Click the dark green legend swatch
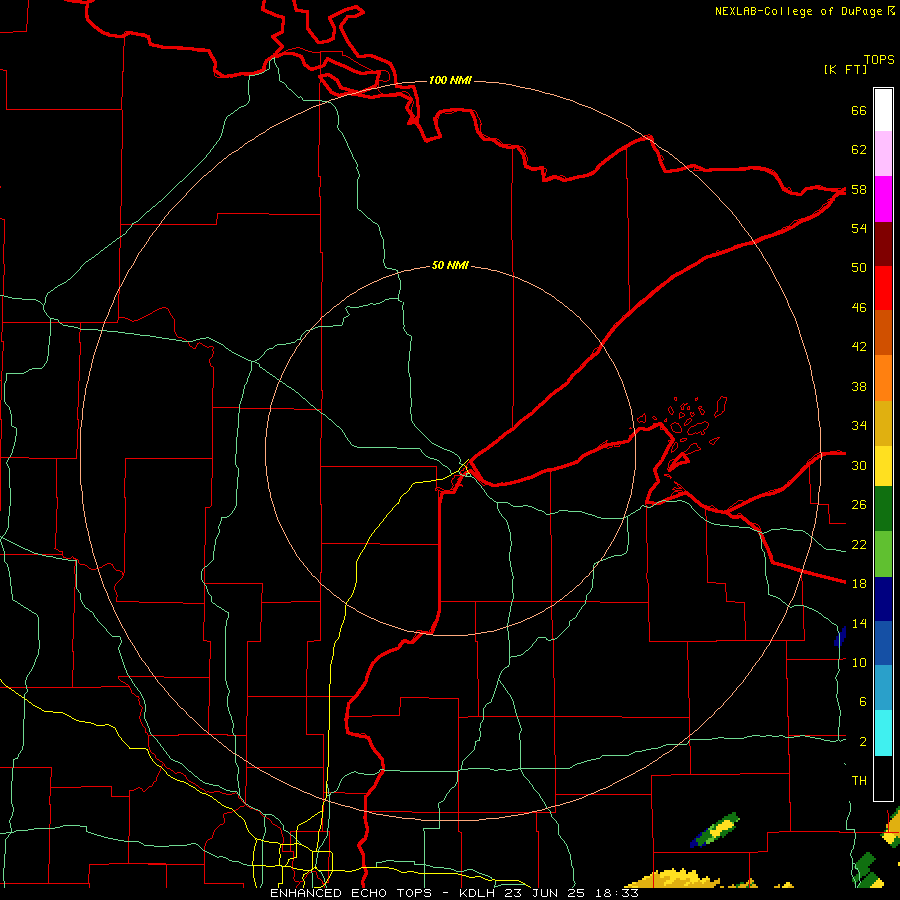900x900 pixels. tap(883, 509)
